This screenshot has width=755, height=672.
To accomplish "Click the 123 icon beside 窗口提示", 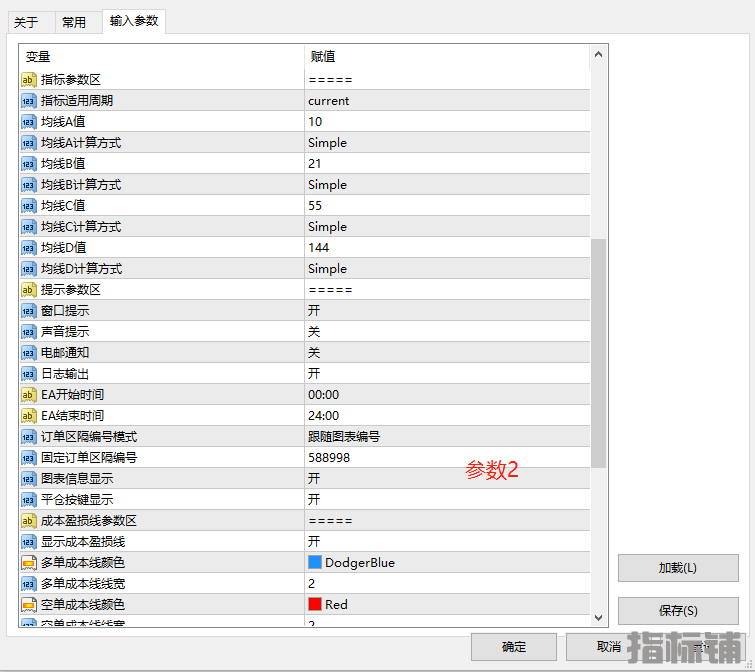I will tap(28, 310).
